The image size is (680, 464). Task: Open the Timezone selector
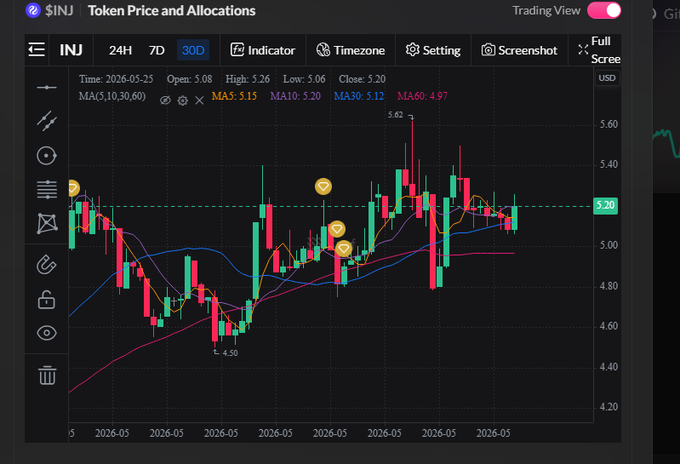coord(350,50)
